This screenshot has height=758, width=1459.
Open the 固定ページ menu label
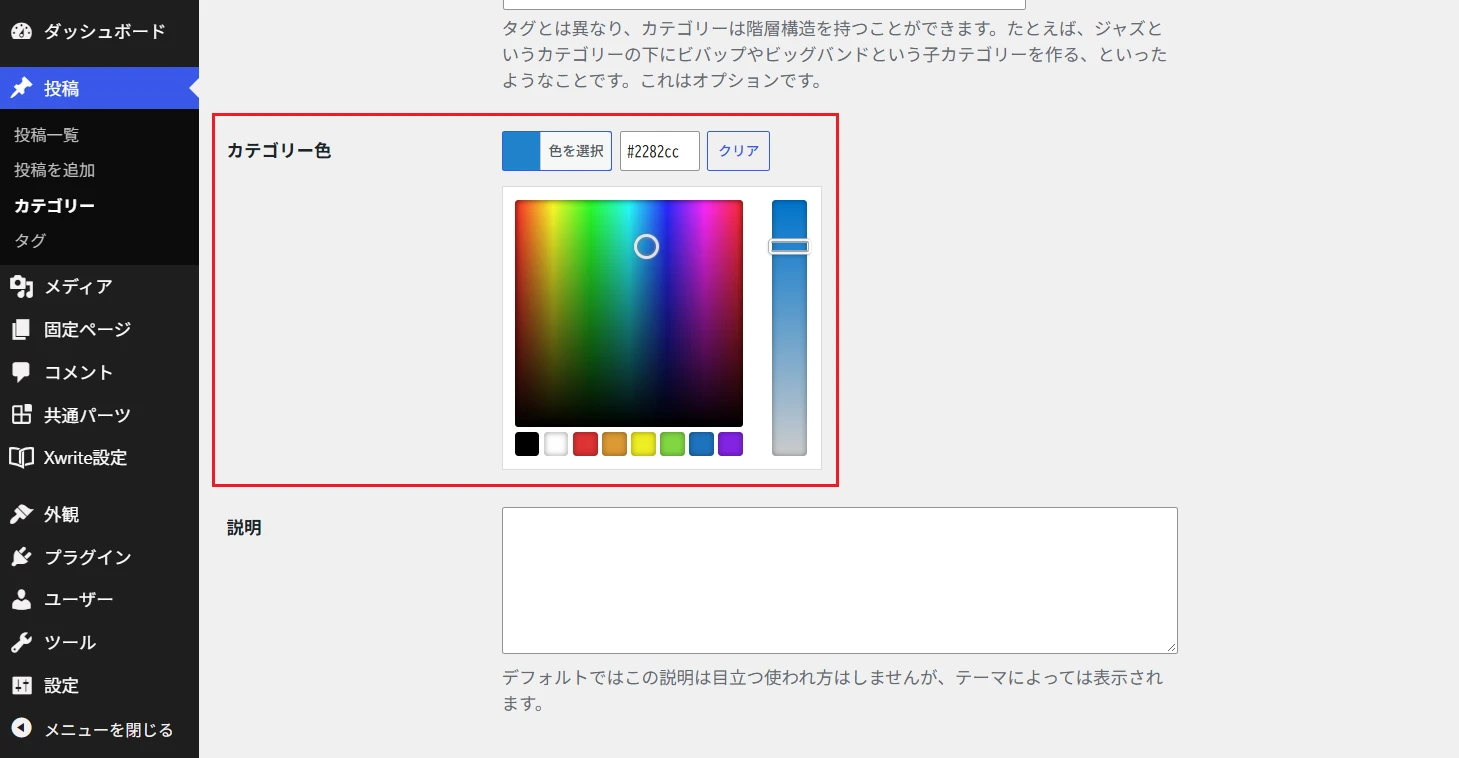pos(88,329)
